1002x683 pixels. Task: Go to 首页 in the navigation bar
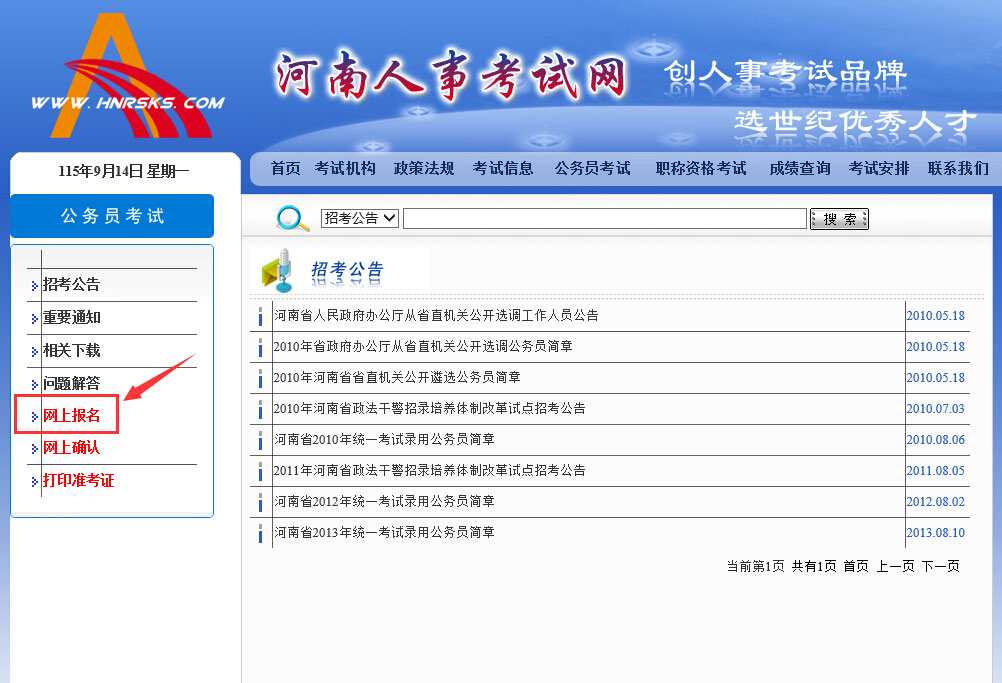click(285, 169)
